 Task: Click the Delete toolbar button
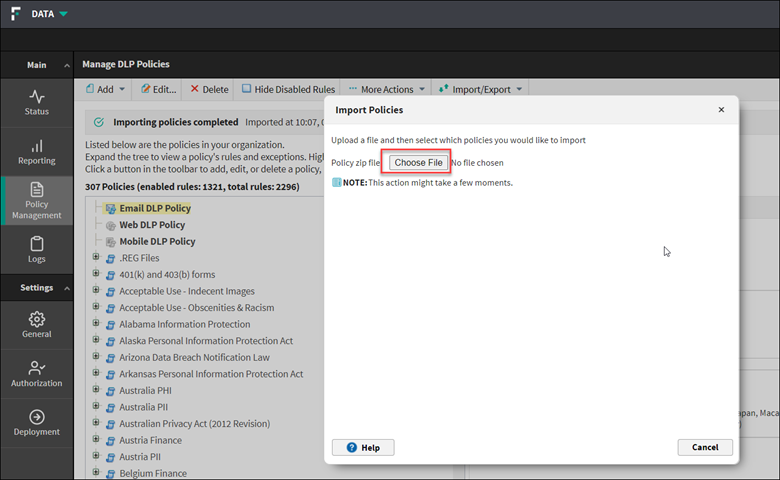coord(209,89)
